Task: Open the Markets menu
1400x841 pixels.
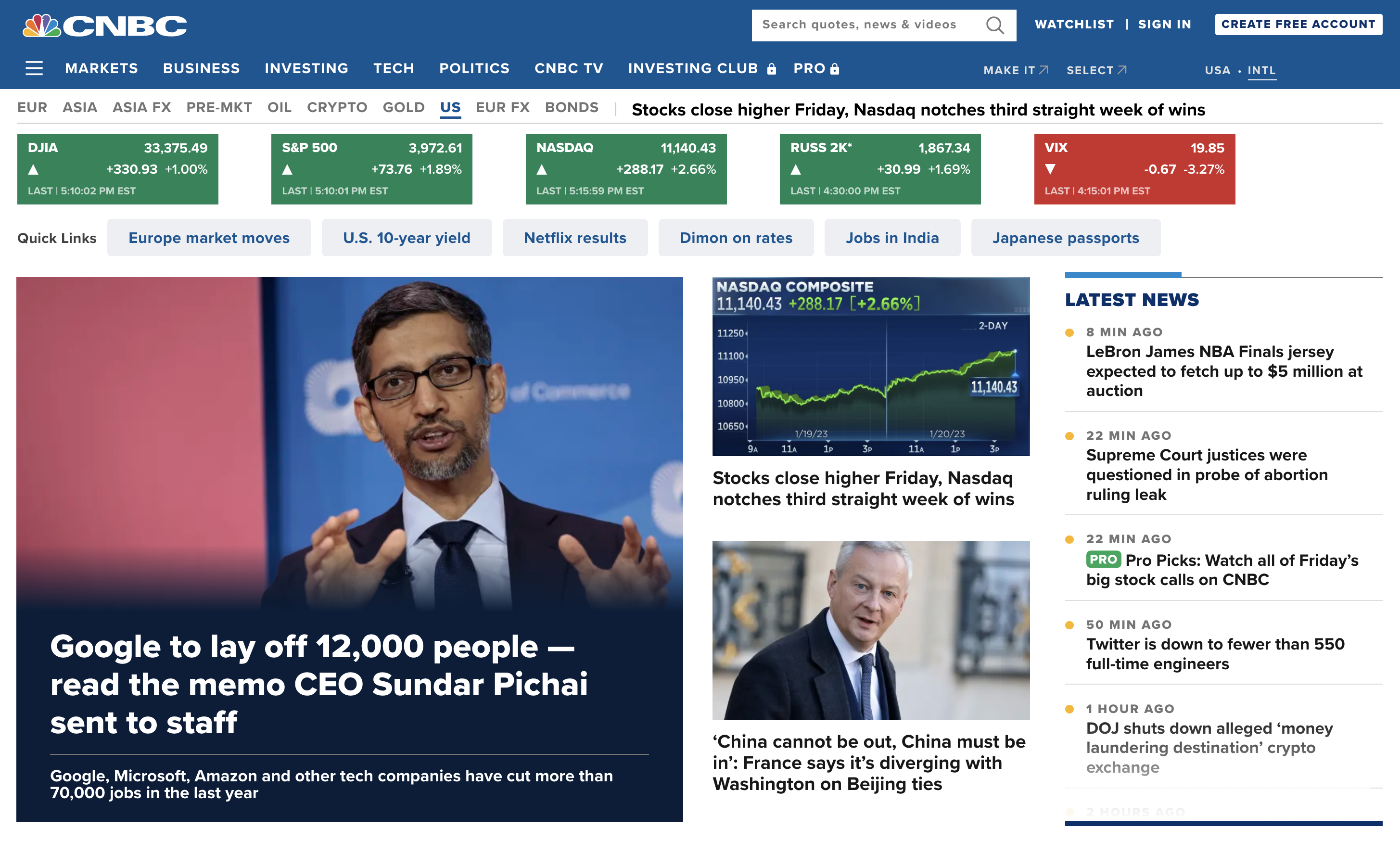Action: 102,69
